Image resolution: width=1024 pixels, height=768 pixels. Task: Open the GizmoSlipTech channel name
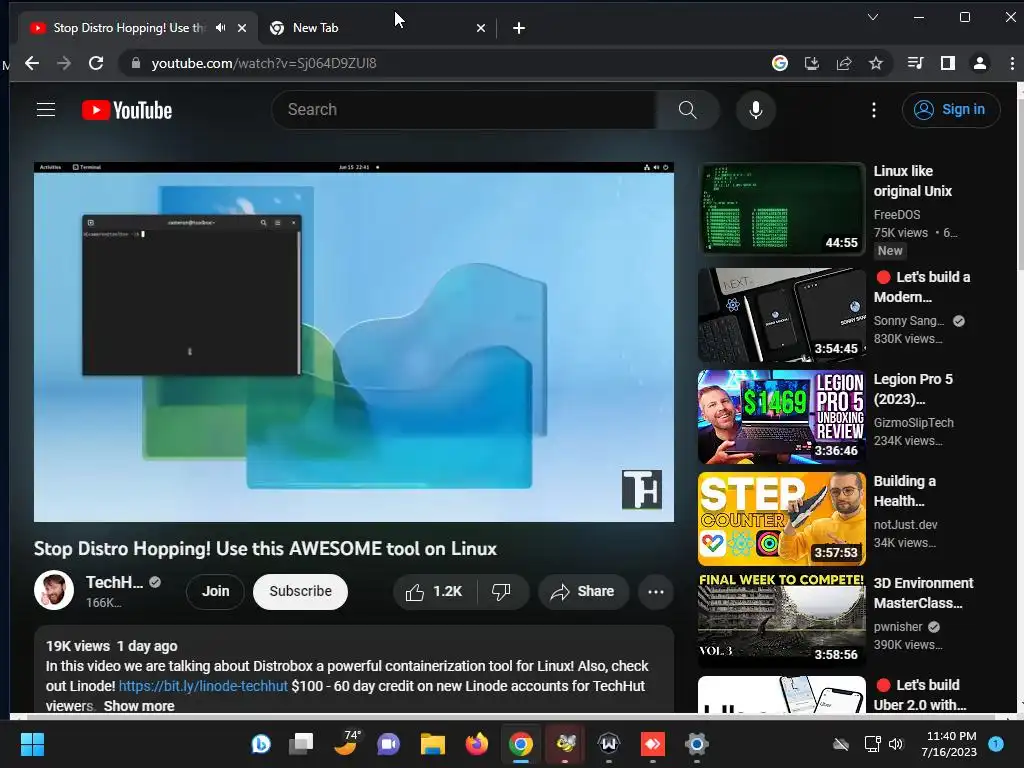point(914,423)
